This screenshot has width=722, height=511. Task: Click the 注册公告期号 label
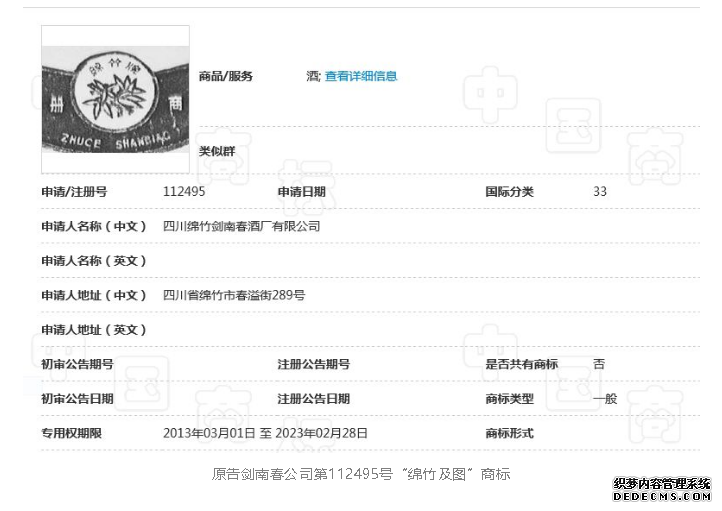314,364
